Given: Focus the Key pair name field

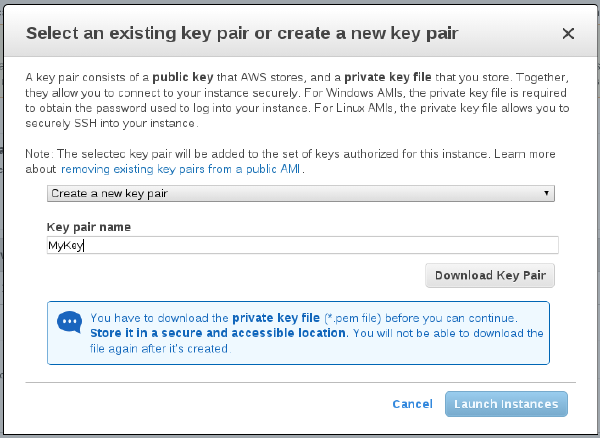Looking at the screenshot, I should (302, 245).
